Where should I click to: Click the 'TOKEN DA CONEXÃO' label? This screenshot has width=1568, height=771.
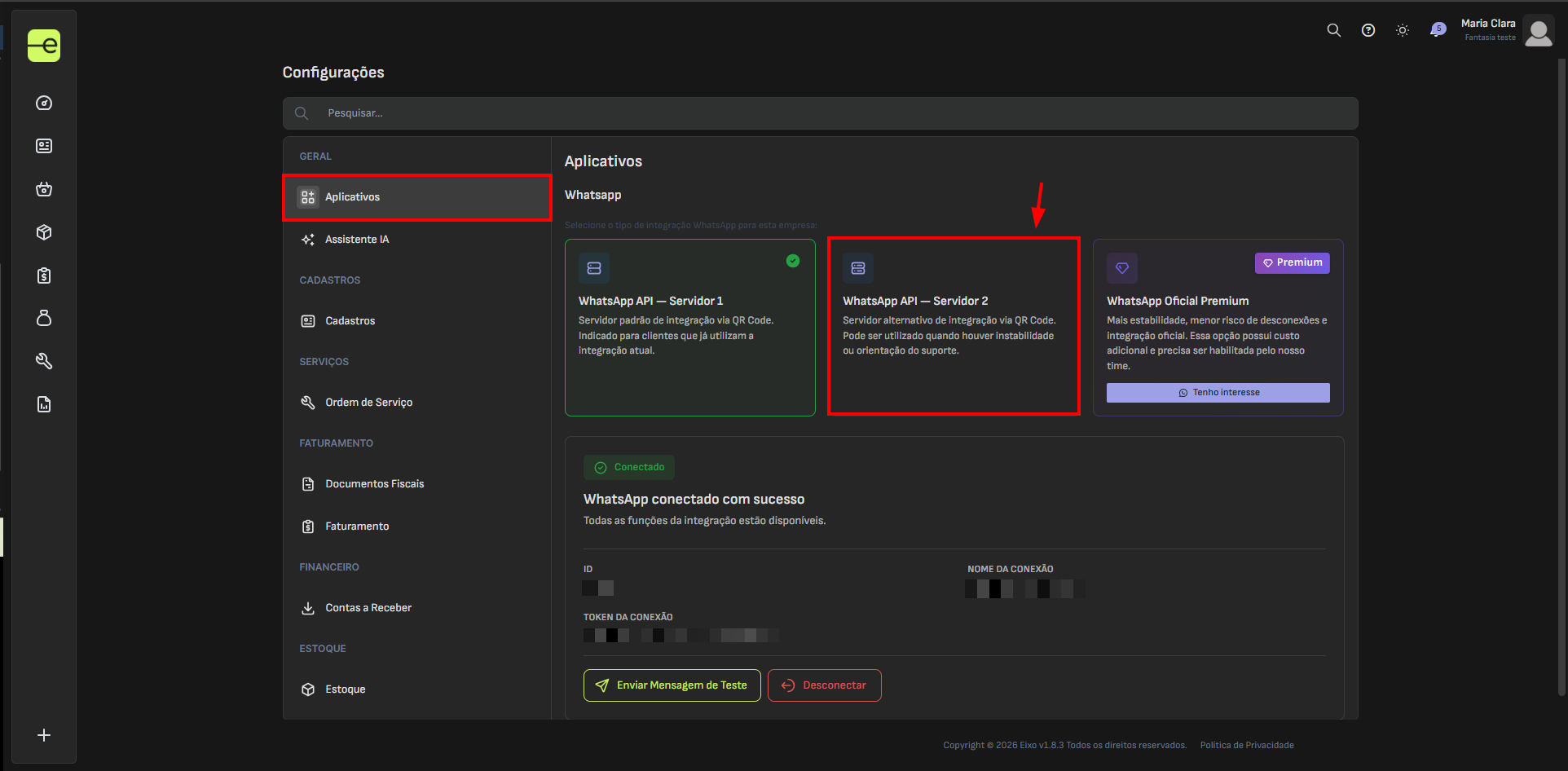click(628, 617)
